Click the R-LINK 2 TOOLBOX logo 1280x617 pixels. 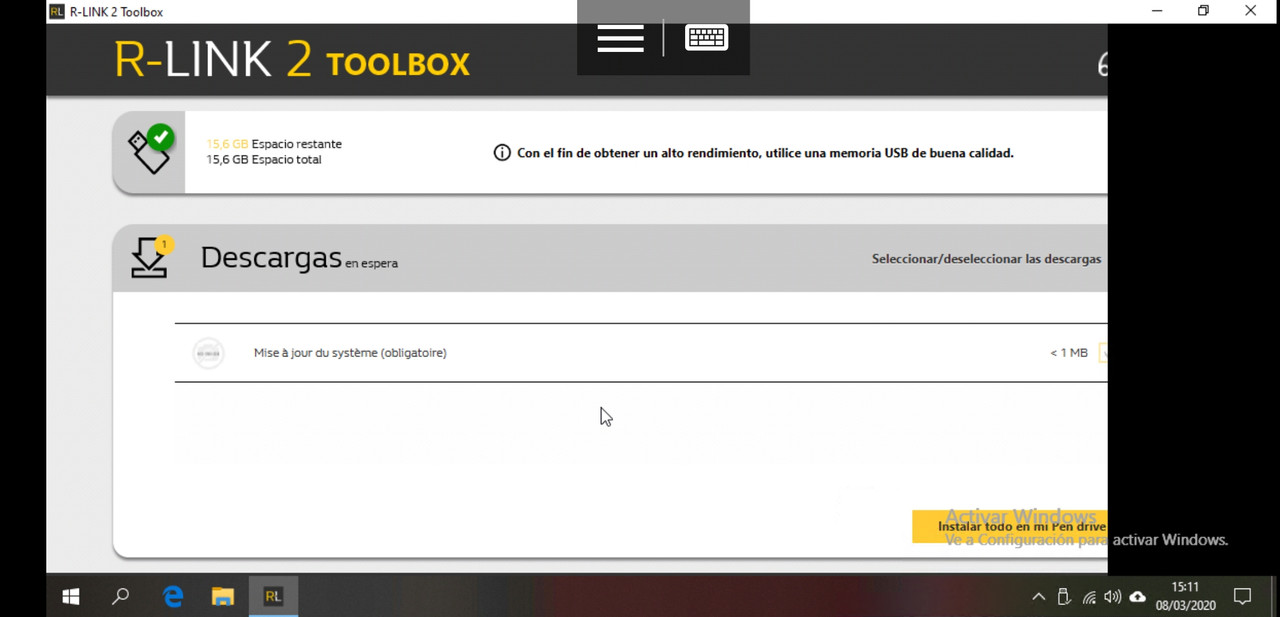[292, 61]
